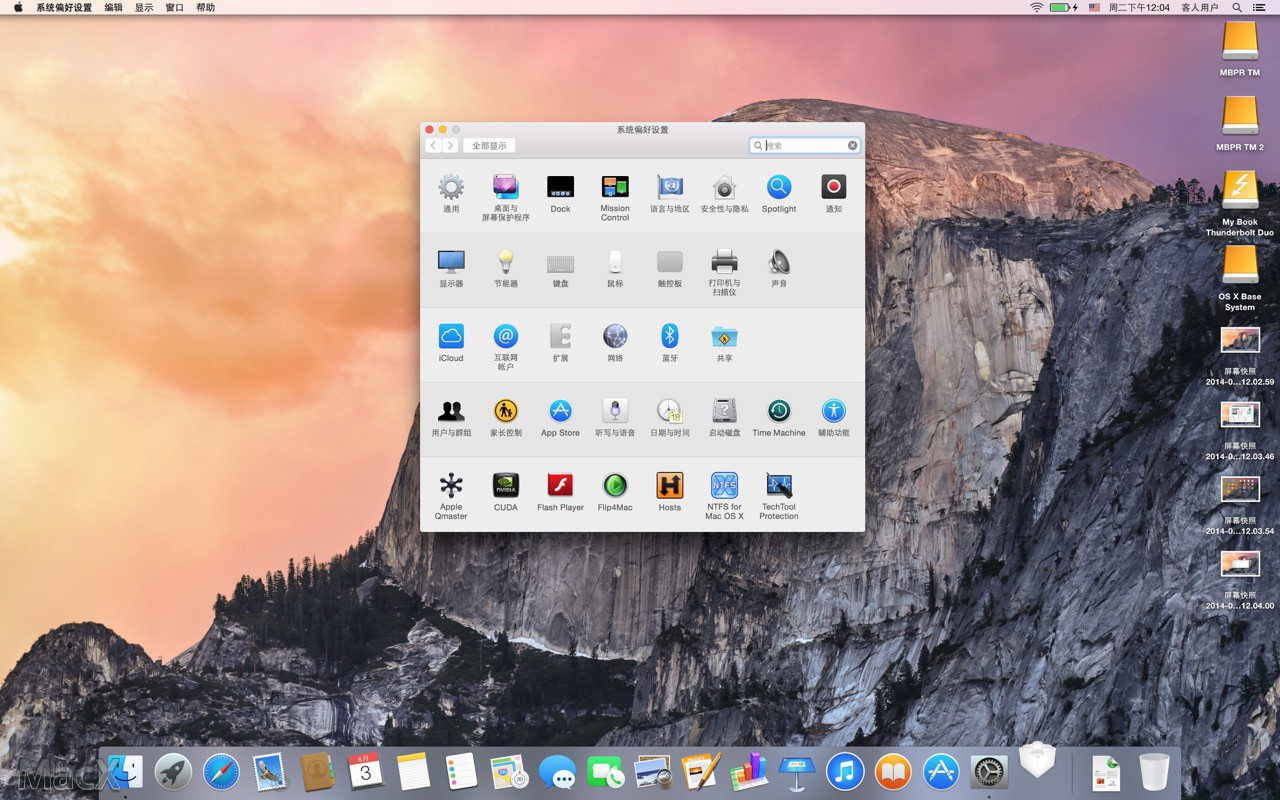Image resolution: width=1280 pixels, height=800 pixels.
Task: Open the NTFS for Mac OS X pane
Action: (724, 486)
